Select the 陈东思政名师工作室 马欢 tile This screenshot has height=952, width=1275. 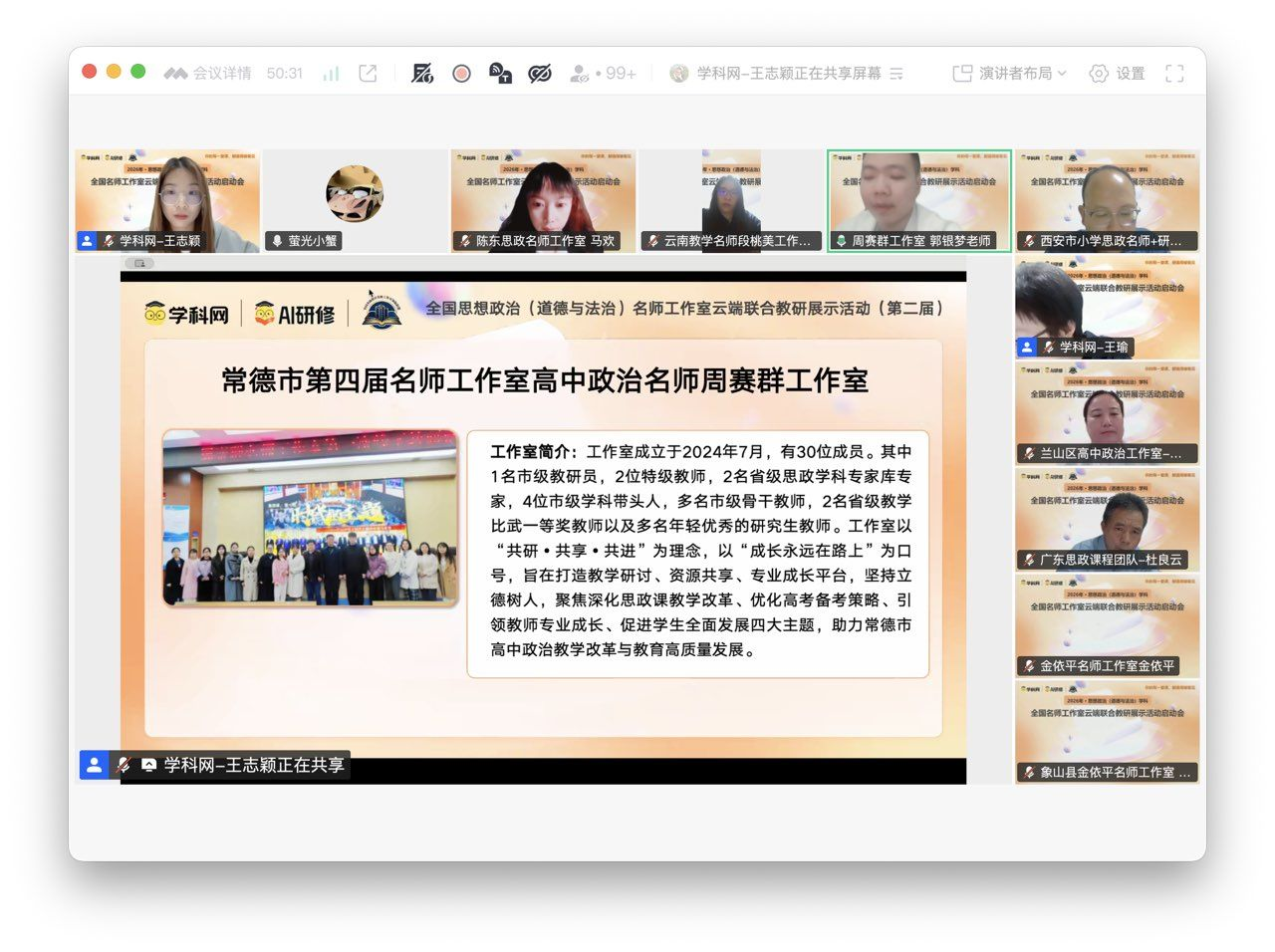click(543, 201)
